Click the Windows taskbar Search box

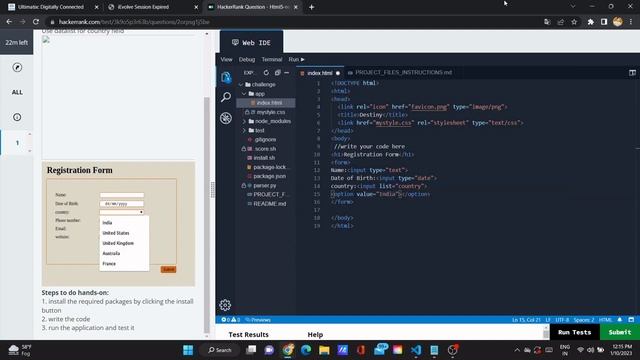coord(220,350)
